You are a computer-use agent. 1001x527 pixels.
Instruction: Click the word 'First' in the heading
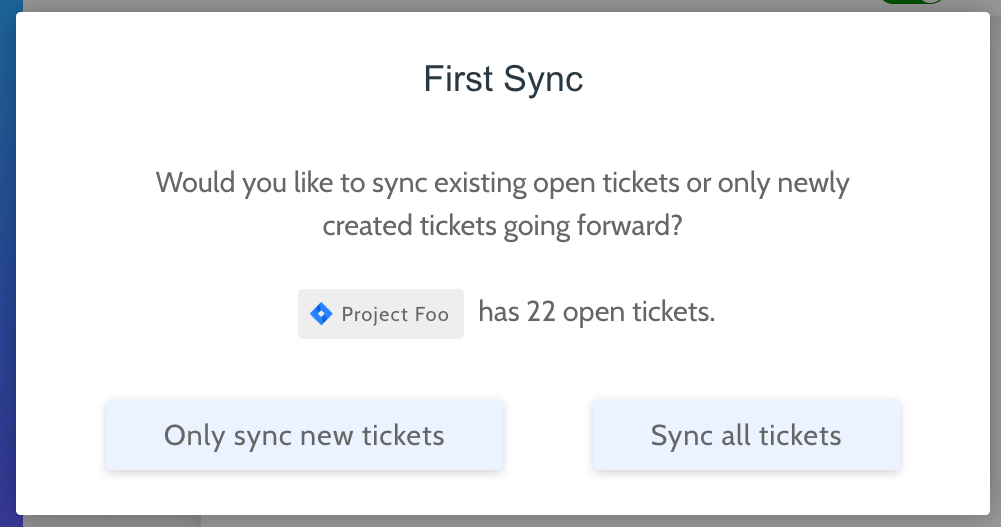click(458, 79)
